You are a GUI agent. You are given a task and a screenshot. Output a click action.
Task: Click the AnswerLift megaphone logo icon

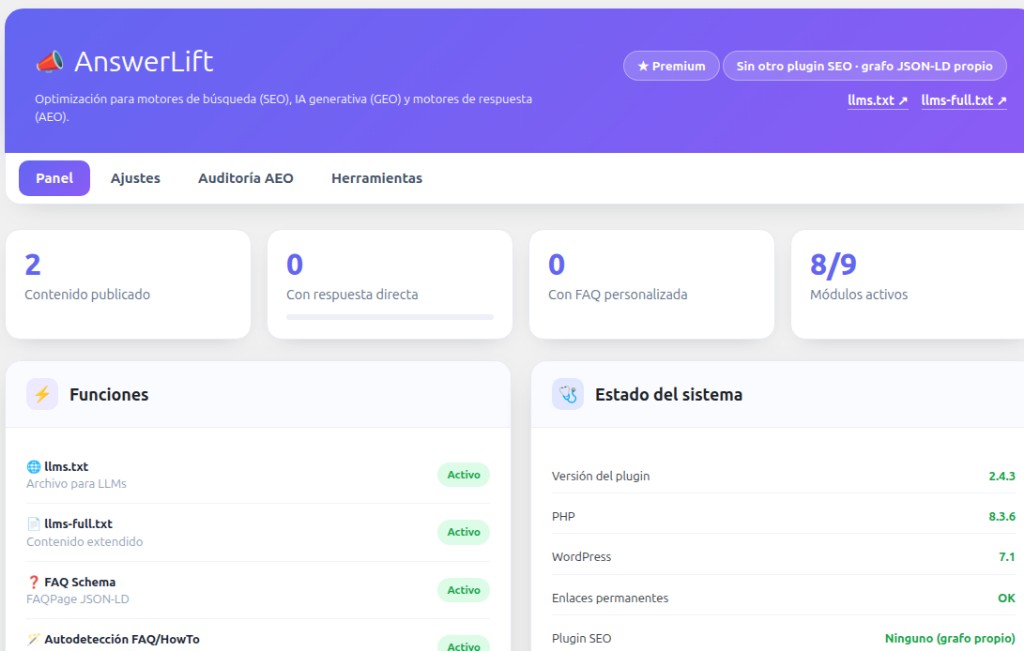(x=50, y=62)
